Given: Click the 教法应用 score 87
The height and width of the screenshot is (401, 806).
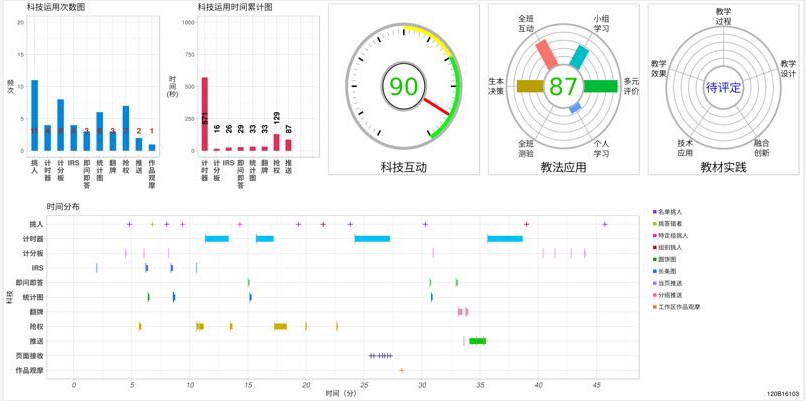Looking at the screenshot, I should tap(563, 86).
